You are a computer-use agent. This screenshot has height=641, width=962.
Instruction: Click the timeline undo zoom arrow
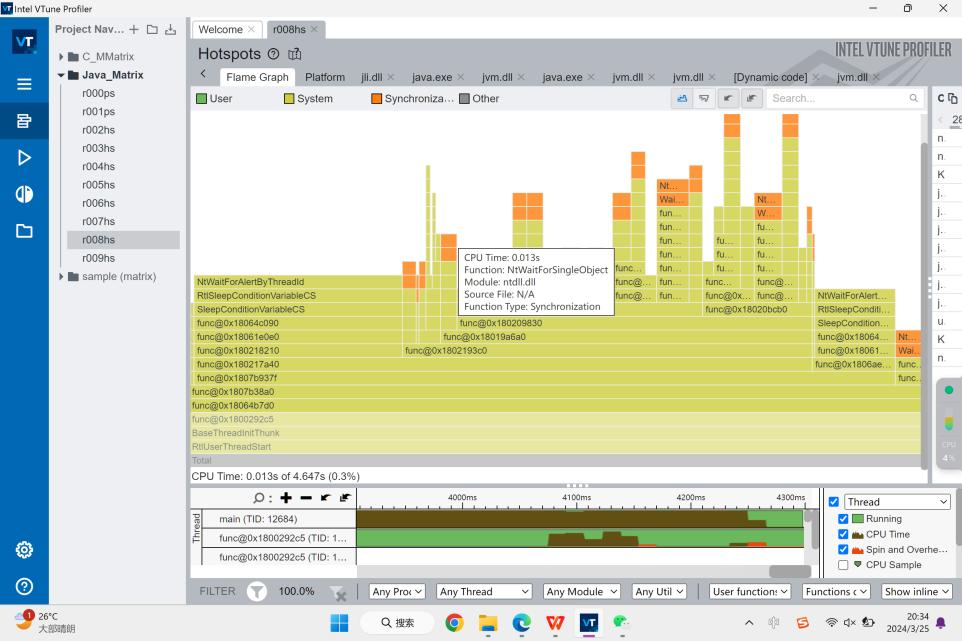point(326,497)
